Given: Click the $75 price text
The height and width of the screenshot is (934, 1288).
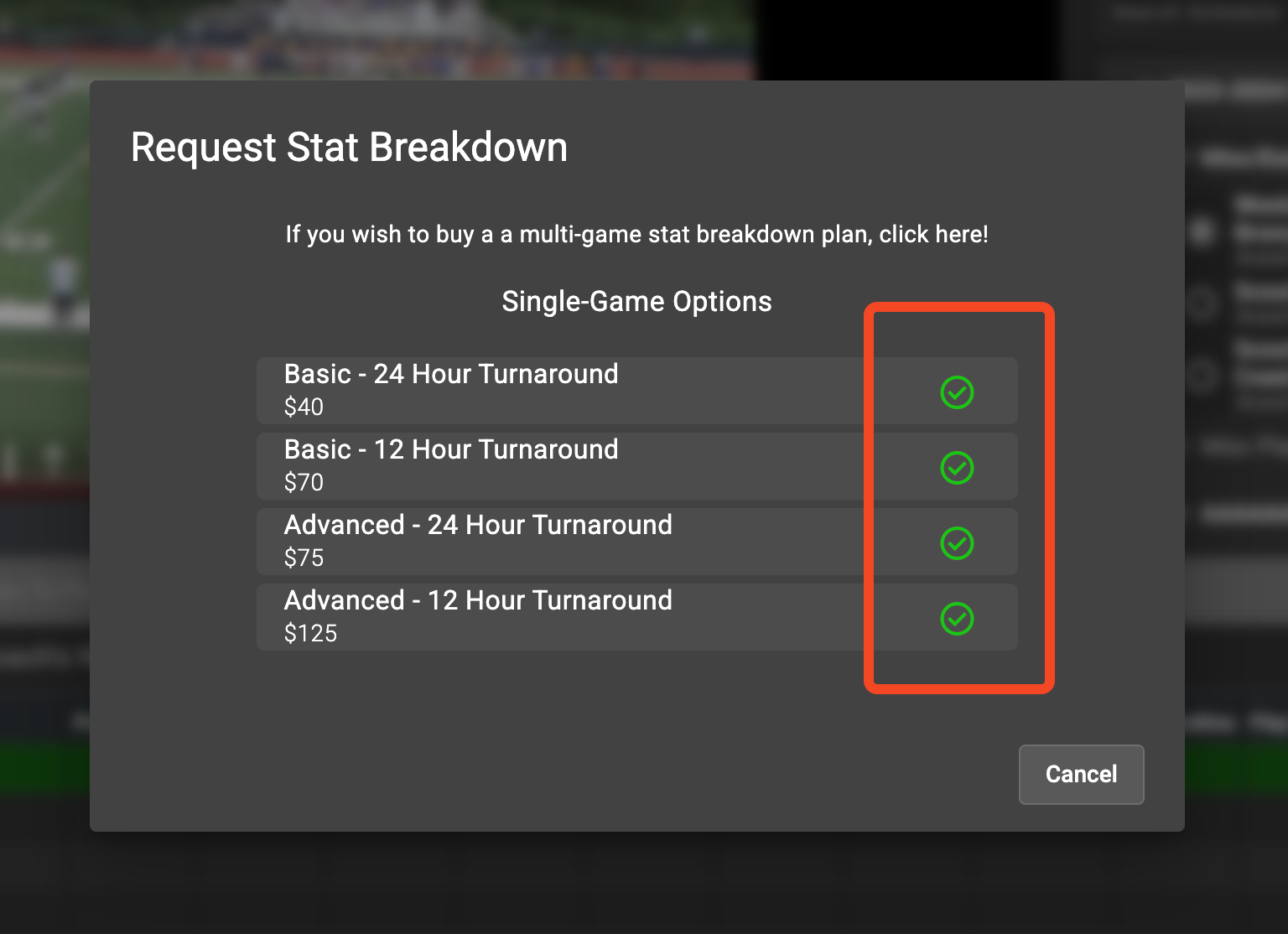Looking at the screenshot, I should 304,558.
